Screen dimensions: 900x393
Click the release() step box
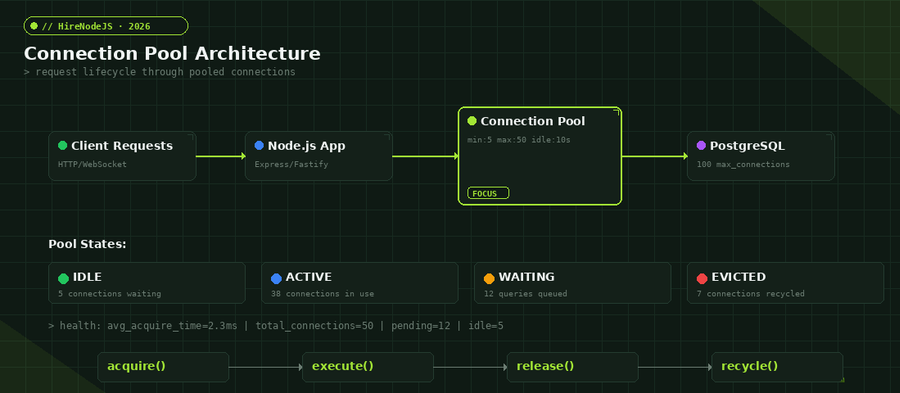tap(572, 367)
